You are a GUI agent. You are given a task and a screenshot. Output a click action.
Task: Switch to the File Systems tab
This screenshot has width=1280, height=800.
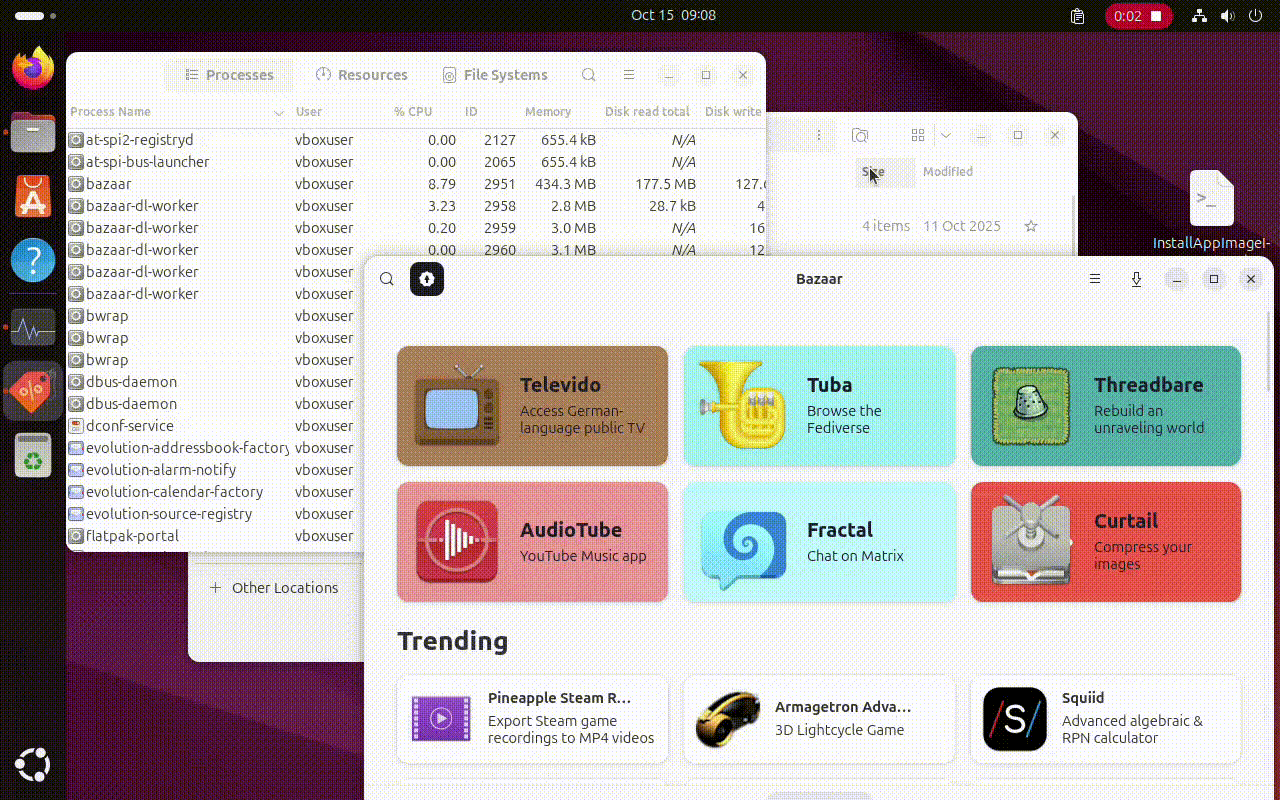pyautogui.click(x=495, y=75)
